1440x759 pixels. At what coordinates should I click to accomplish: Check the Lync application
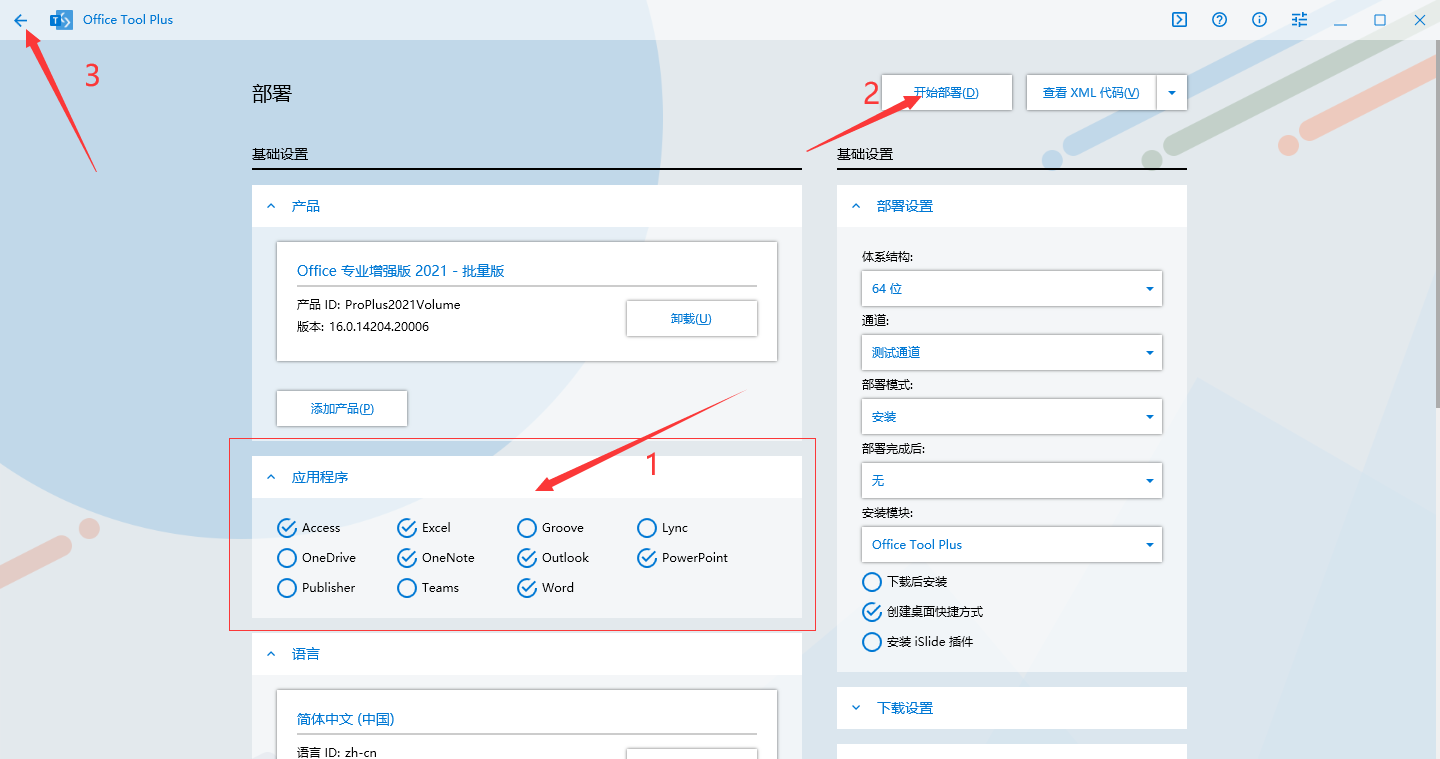point(647,528)
